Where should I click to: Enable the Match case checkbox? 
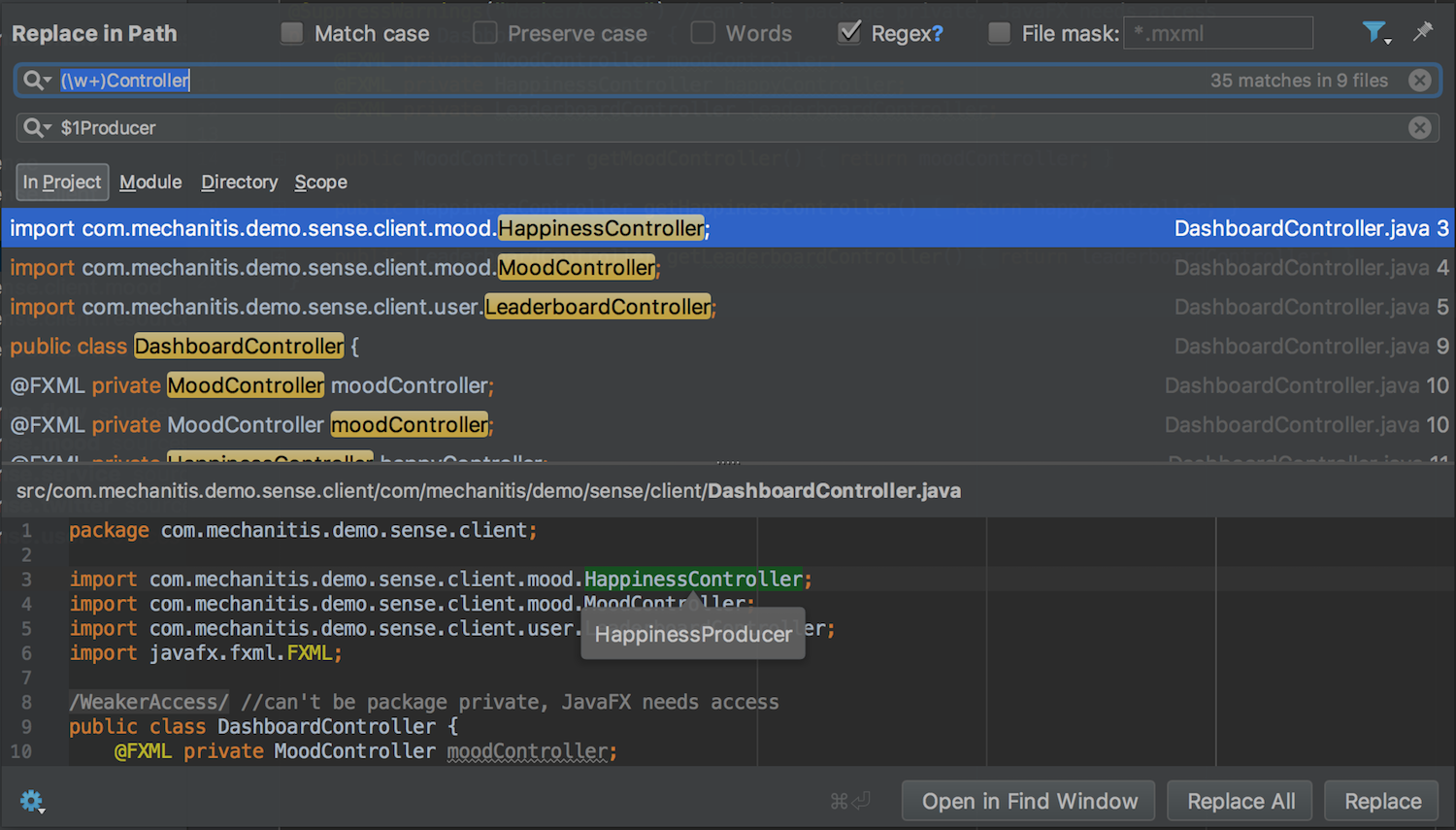(x=292, y=33)
